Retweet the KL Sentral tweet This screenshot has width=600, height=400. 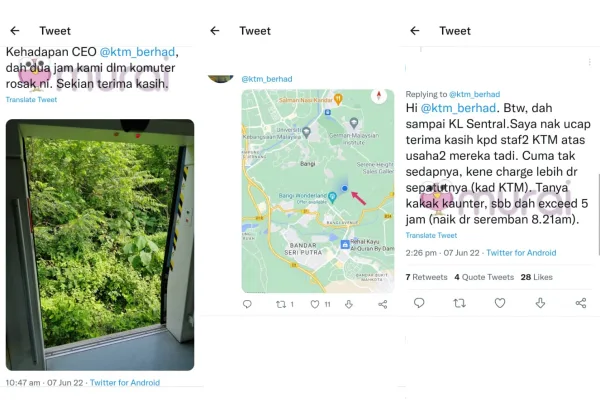click(x=460, y=302)
